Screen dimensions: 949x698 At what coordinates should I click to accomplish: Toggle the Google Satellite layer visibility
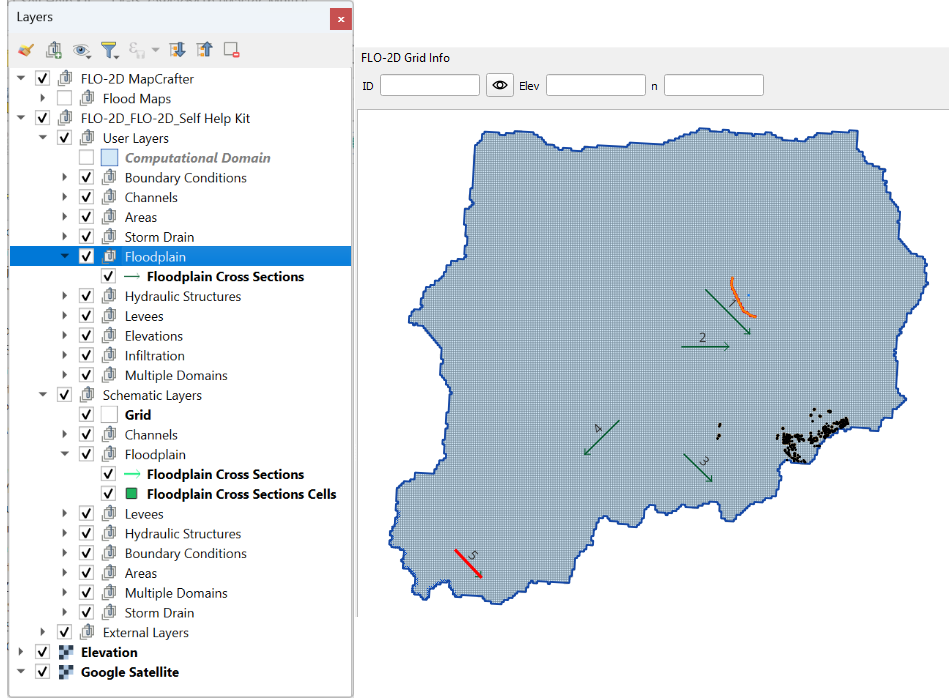[x=42, y=672]
